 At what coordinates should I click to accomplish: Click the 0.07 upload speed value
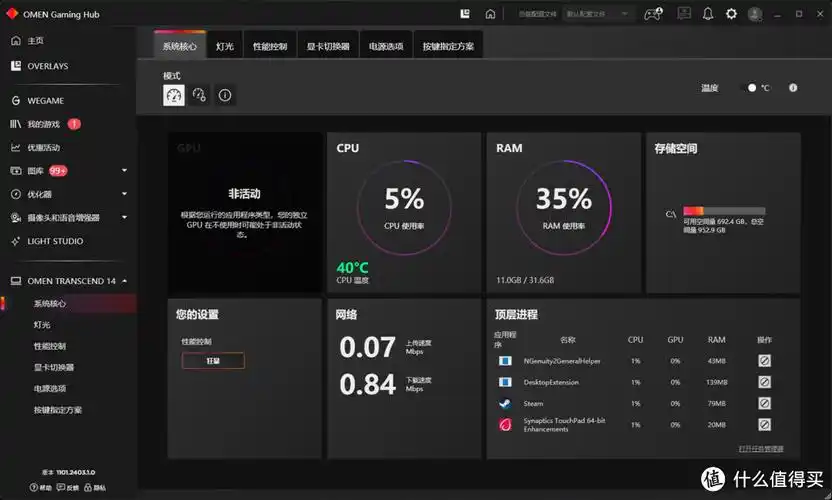[367, 347]
